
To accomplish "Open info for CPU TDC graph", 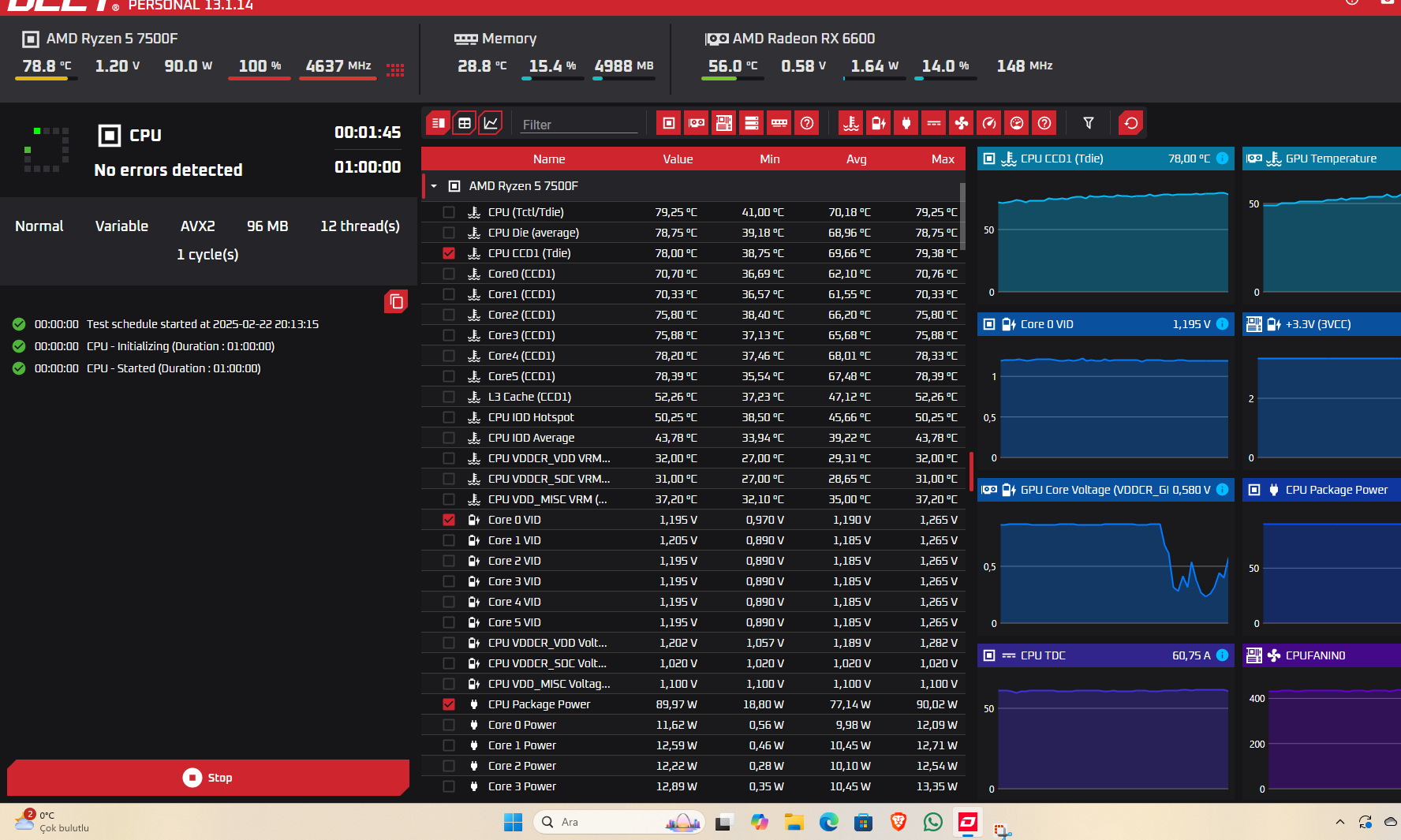I will pyautogui.click(x=1222, y=655).
